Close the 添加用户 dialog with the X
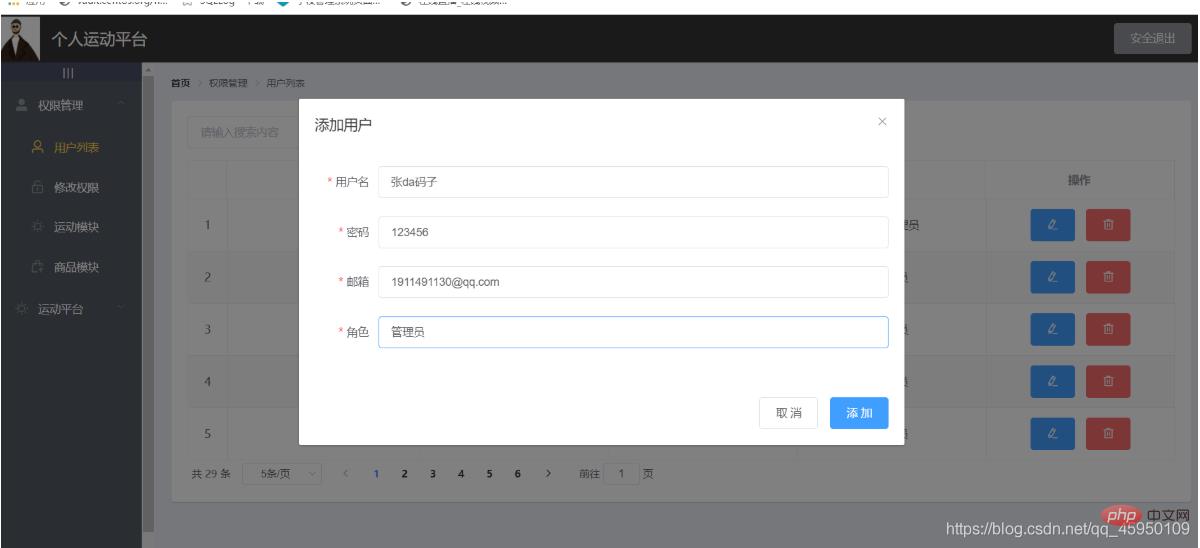 (881, 122)
